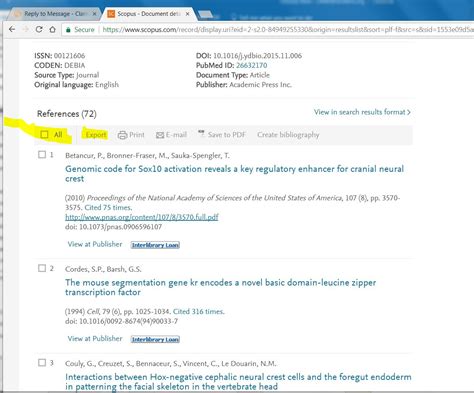Screen dimensions: 474x393
Task: Click Publisher Academic Press Inc. text
Action: [244, 85]
